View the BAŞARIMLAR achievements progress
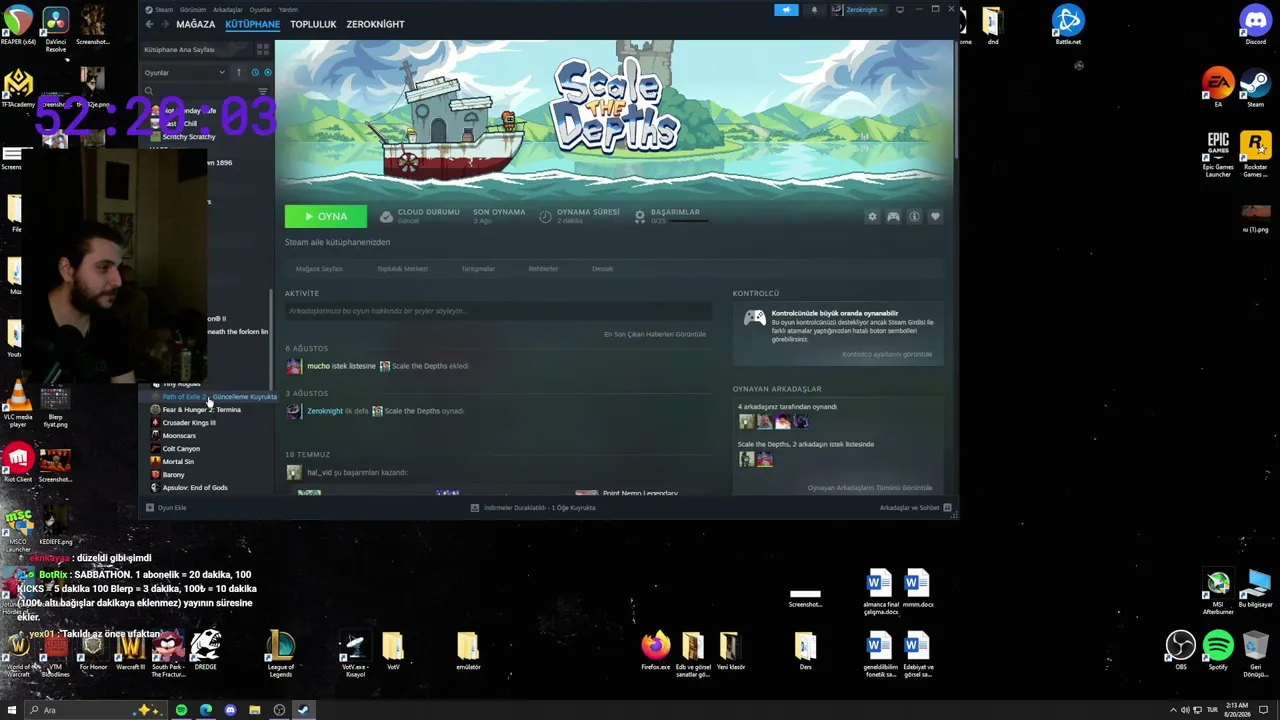 tap(671, 216)
